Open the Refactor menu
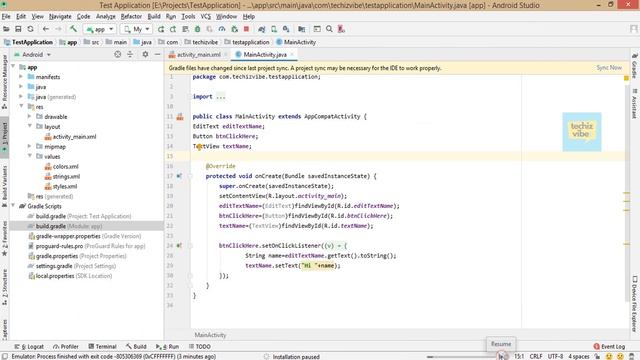This screenshot has width=640, height=360. coord(131,16)
